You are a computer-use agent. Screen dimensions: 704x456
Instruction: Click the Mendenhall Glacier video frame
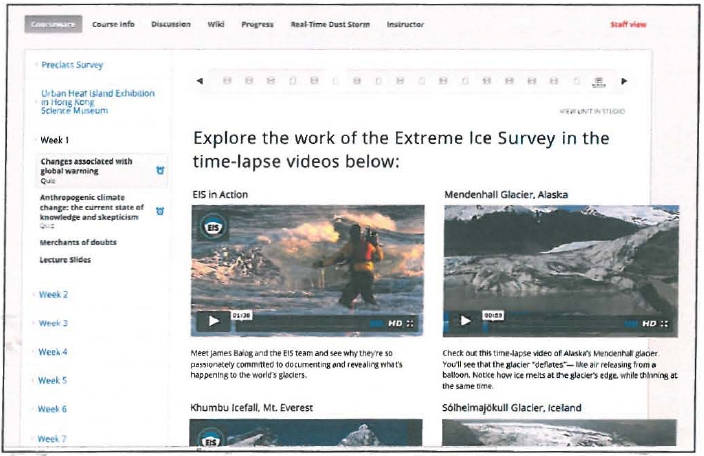[x=561, y=271]
